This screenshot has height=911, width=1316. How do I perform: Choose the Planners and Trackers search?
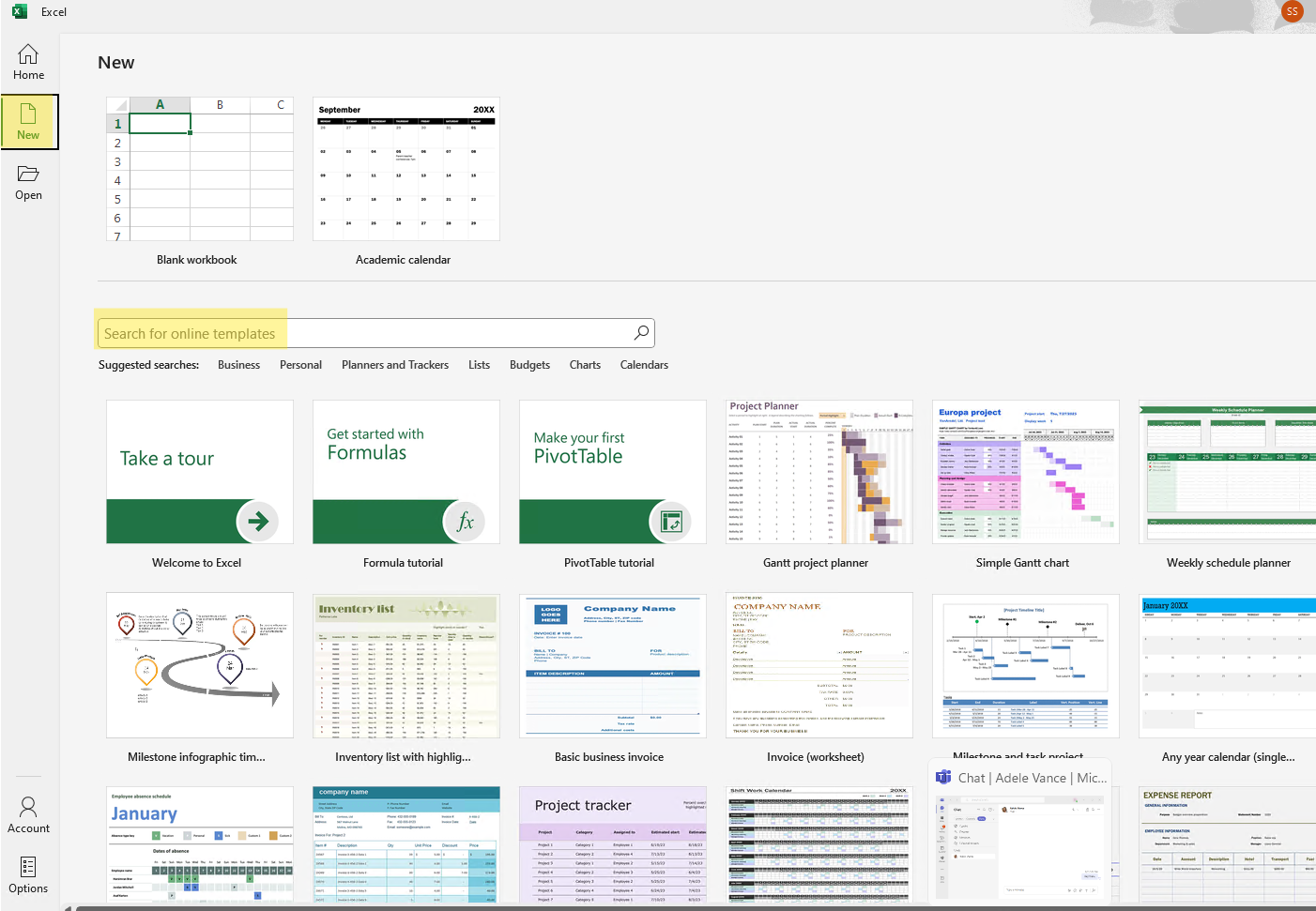pos(395,365)
